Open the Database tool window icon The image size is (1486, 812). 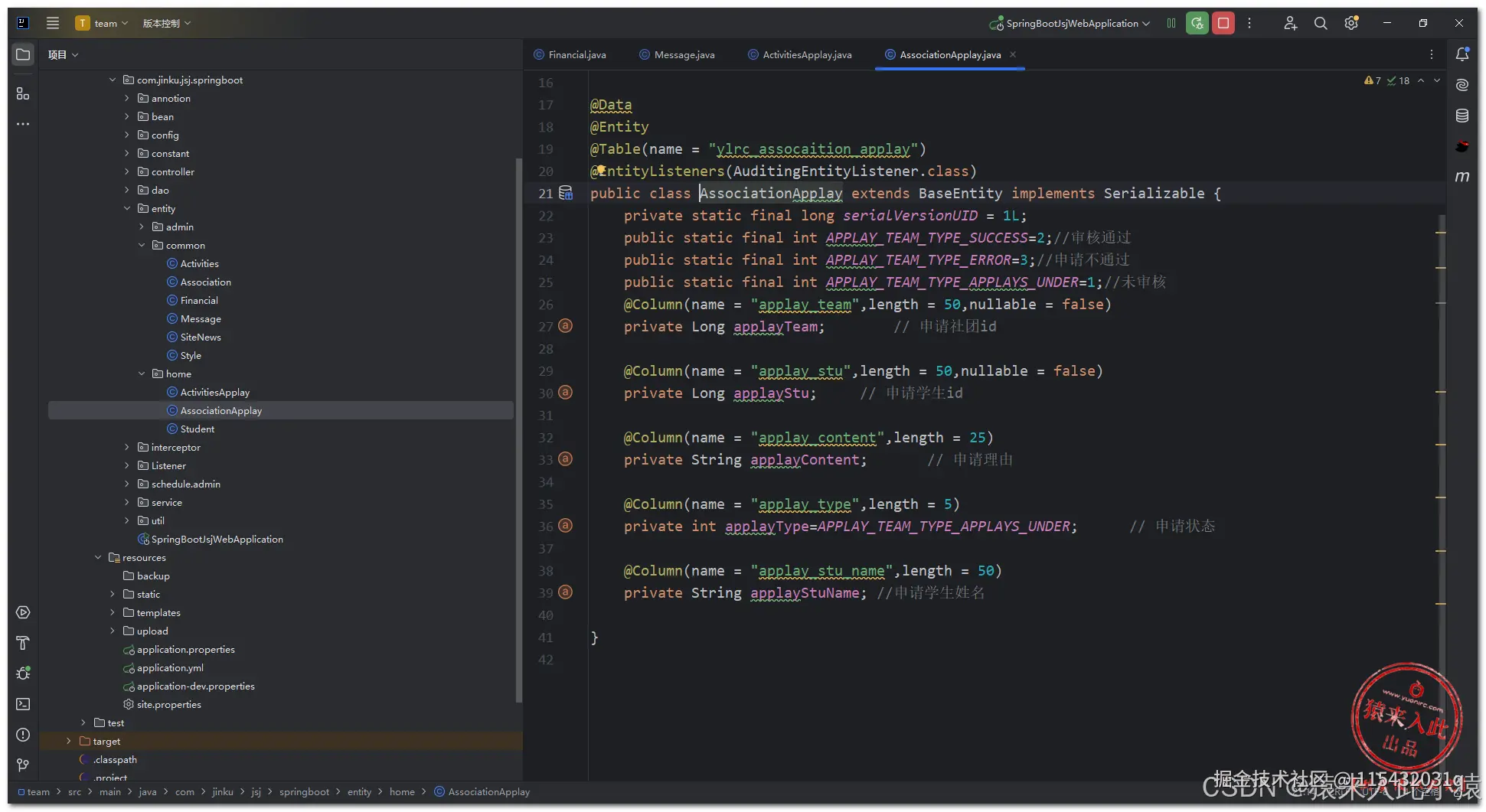pyautogui.click(x=1462, y=116)
